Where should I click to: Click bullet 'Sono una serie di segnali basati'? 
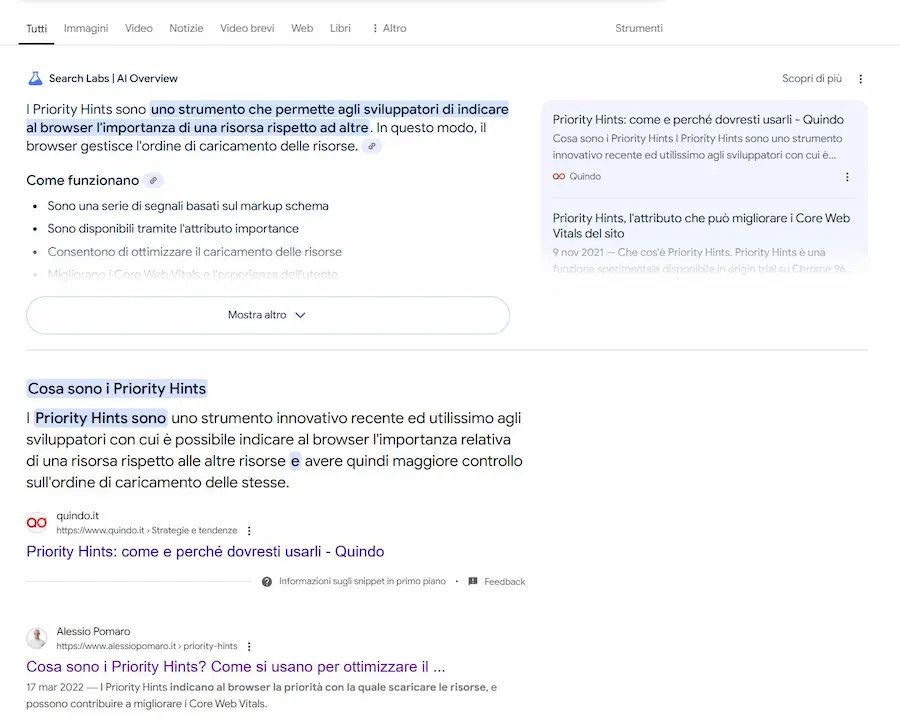(188, 205)
